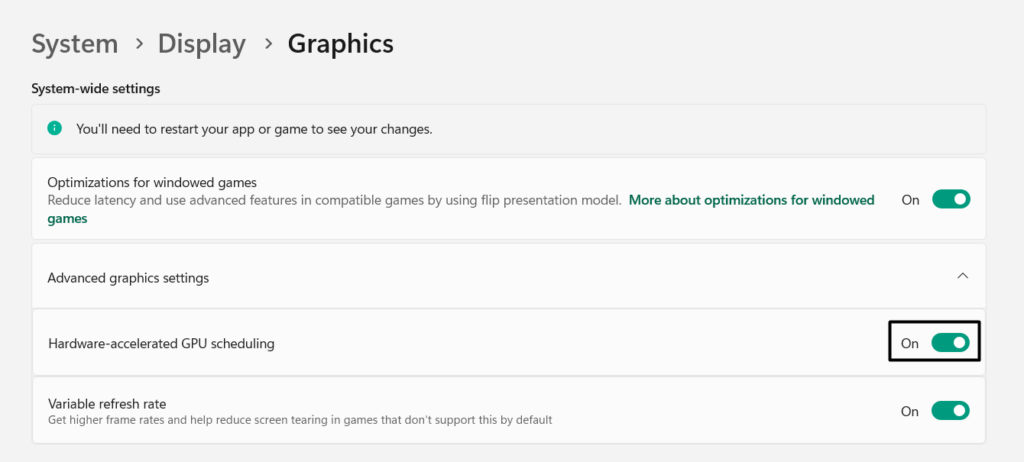The width and height of the screenshot is (1024, 462).
Task: Navigate to Display in the breadcrumb
Action: click(x=201, y=44)
